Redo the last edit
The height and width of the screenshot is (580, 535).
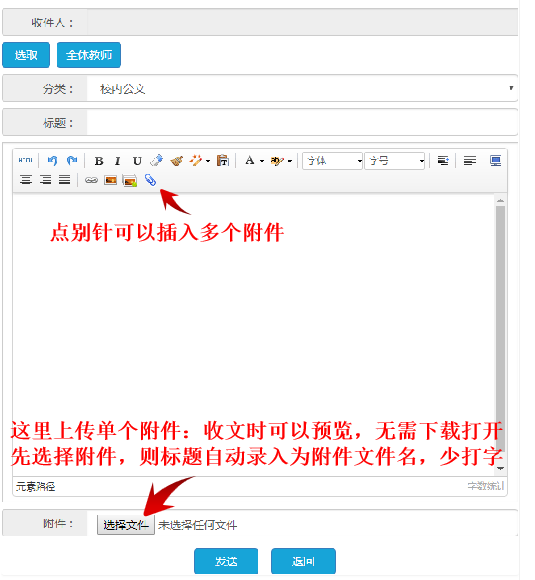coord(72,161)
